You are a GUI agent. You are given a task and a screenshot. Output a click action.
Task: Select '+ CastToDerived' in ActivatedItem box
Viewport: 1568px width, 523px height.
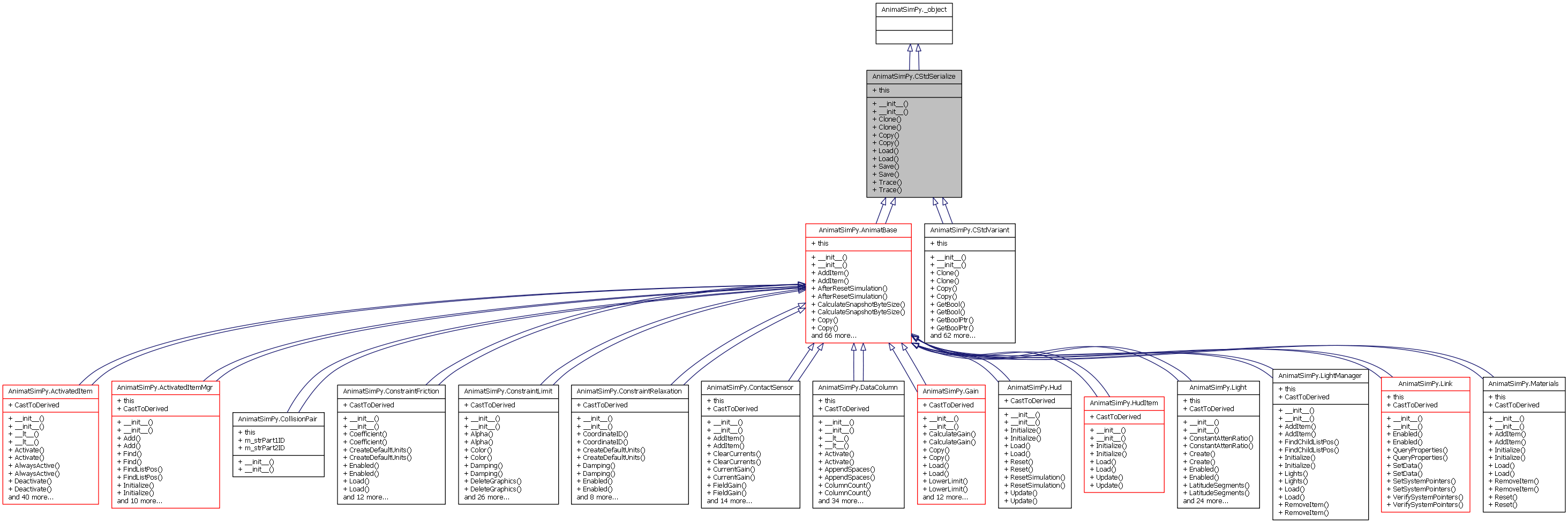(34, 405)
